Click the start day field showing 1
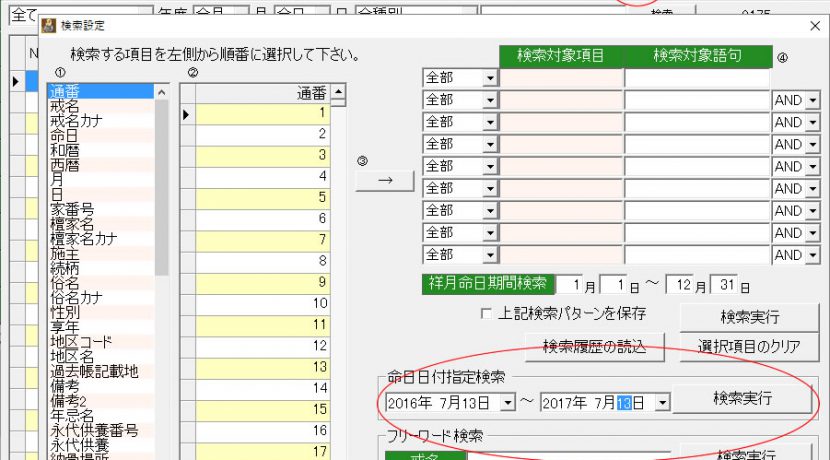The height and width of the screenshot is (460, 830). [614, 285]
